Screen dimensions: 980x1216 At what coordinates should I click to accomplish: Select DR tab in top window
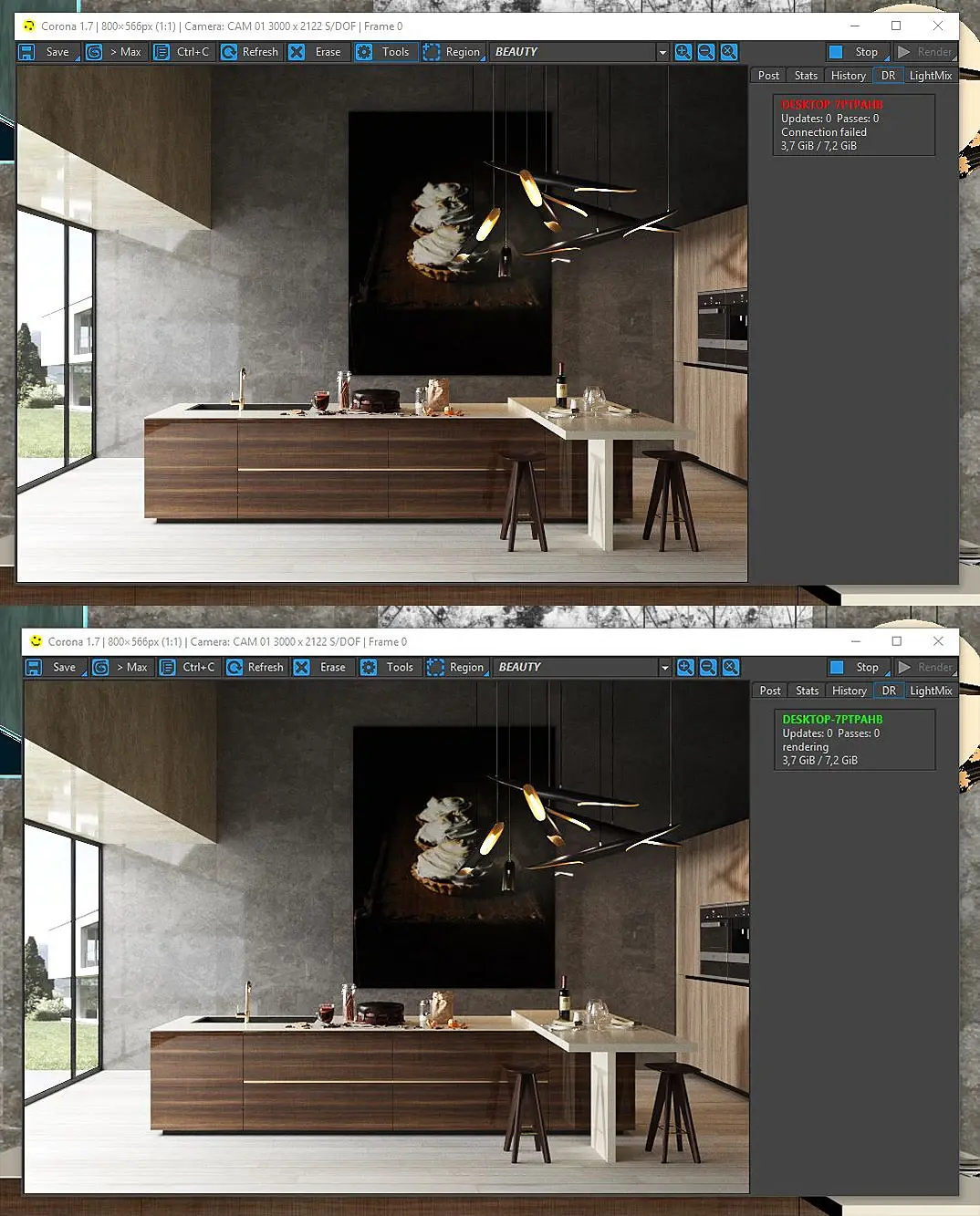(x=888, y=76)
